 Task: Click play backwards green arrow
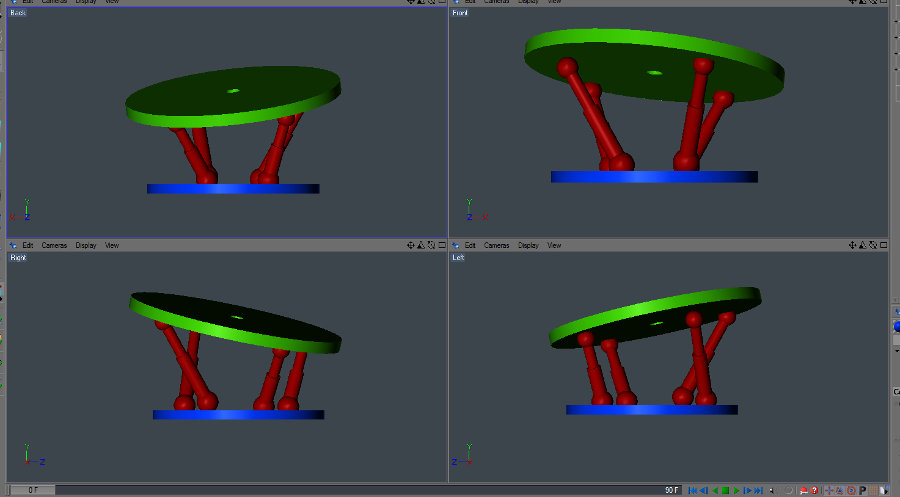click(714, 490)
